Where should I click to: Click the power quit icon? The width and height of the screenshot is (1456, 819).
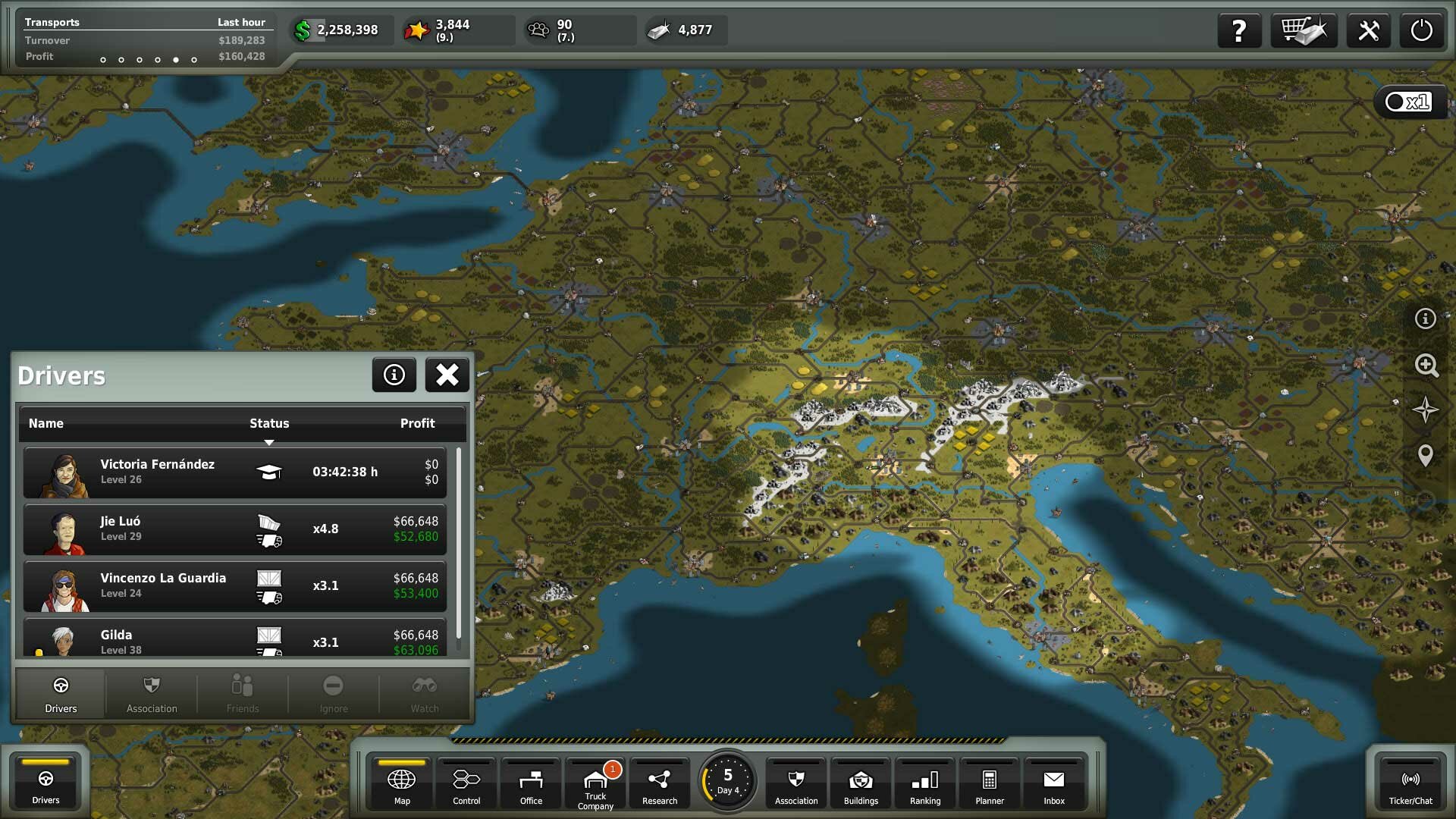pos(1421,30)
